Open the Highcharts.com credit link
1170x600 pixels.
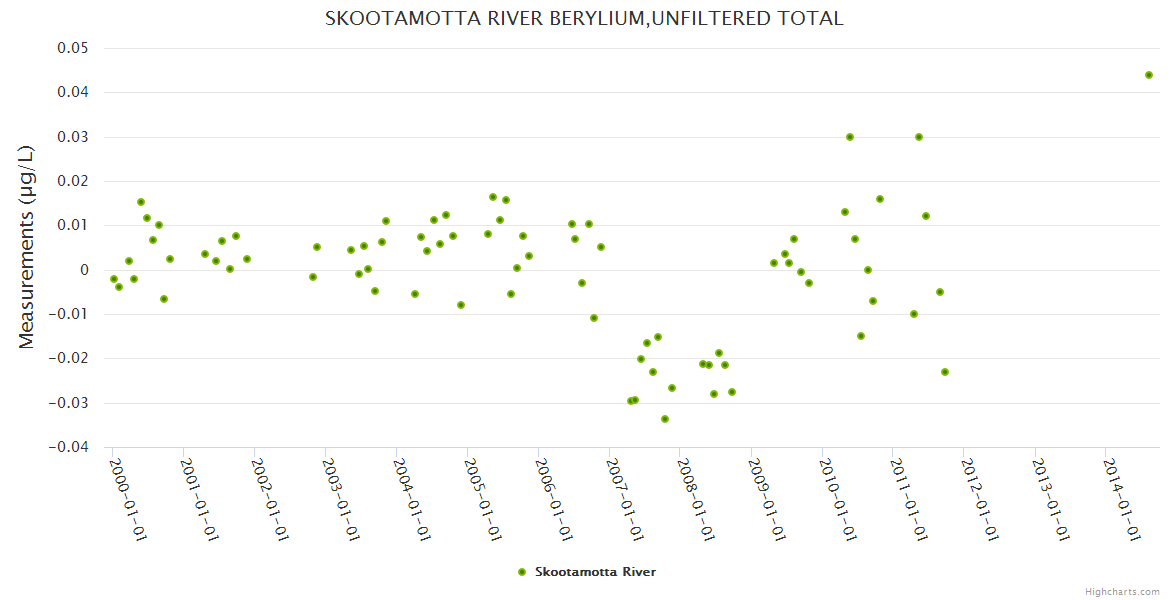1122,591
